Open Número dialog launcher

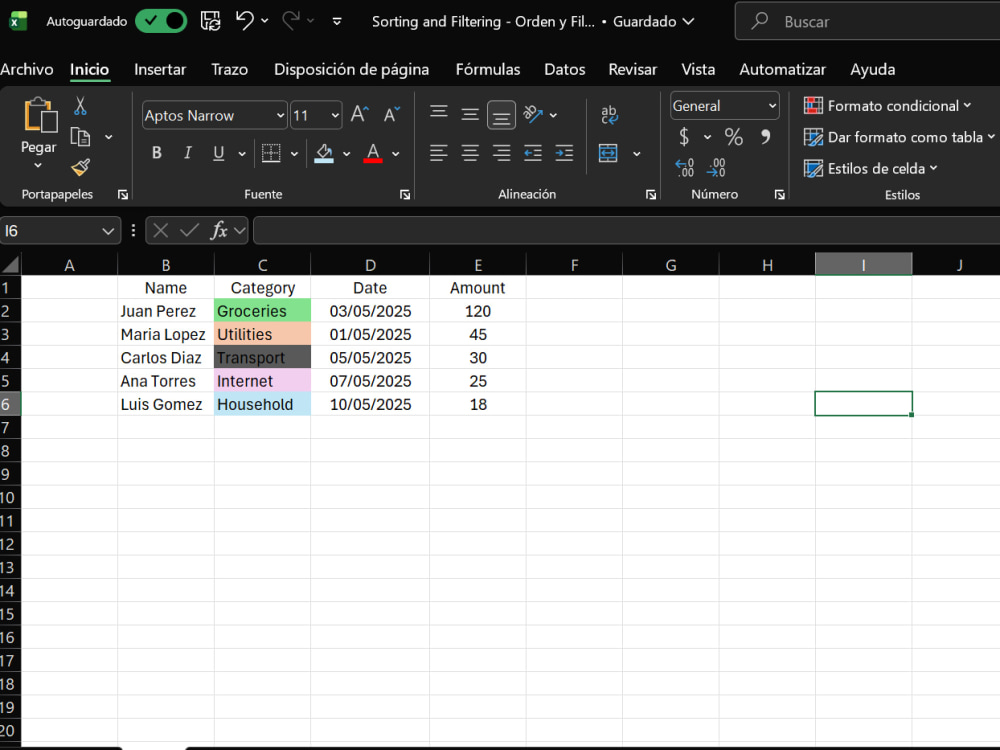(779, 195)
